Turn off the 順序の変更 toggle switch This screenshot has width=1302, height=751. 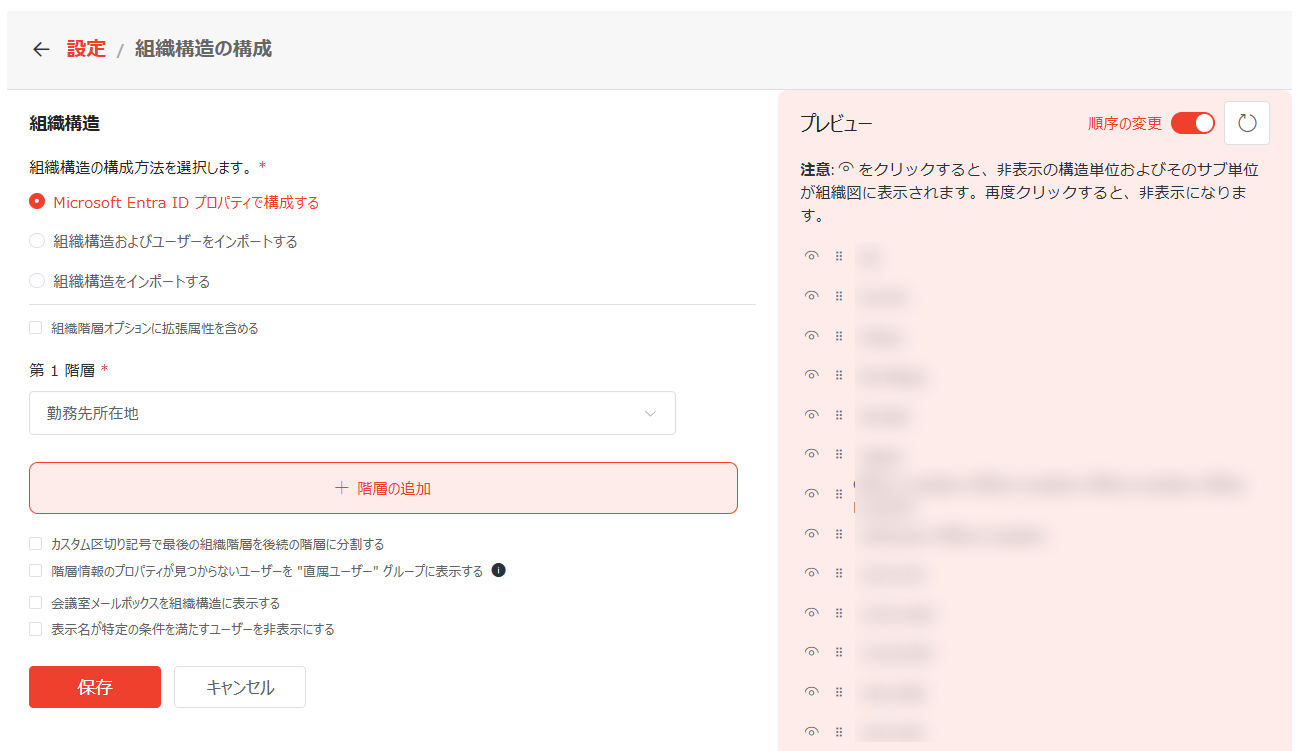(1193, 123)
